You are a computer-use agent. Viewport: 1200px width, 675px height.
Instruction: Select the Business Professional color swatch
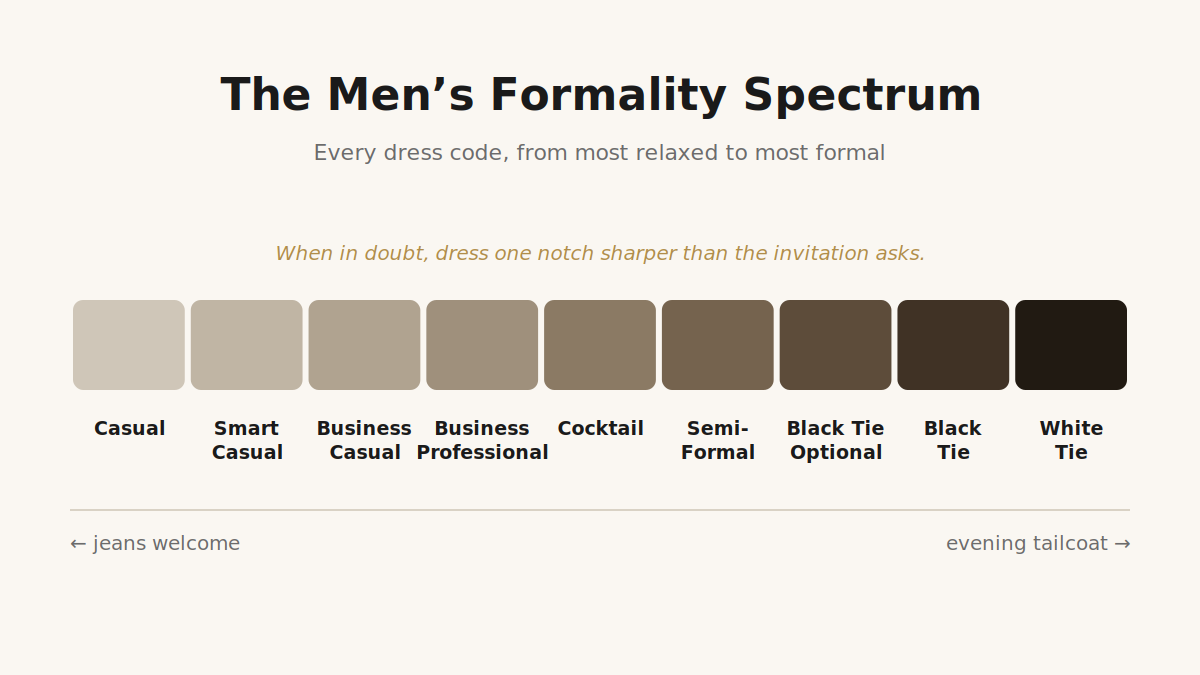[x=482, y=345]
